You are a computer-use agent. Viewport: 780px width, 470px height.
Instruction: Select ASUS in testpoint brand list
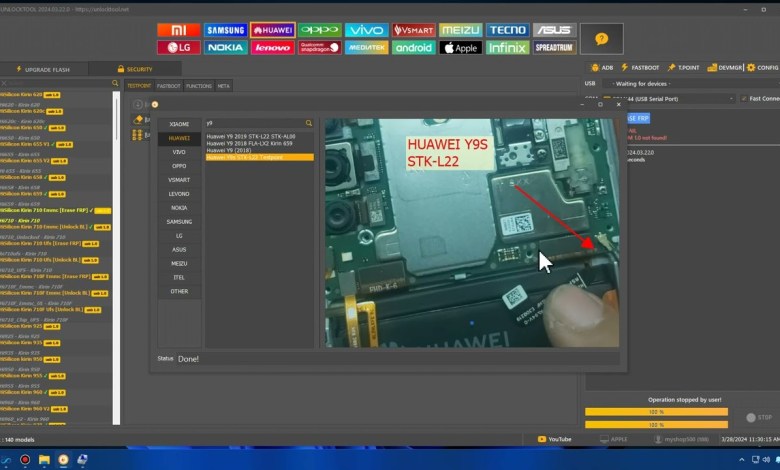click(x=179, y=250)
